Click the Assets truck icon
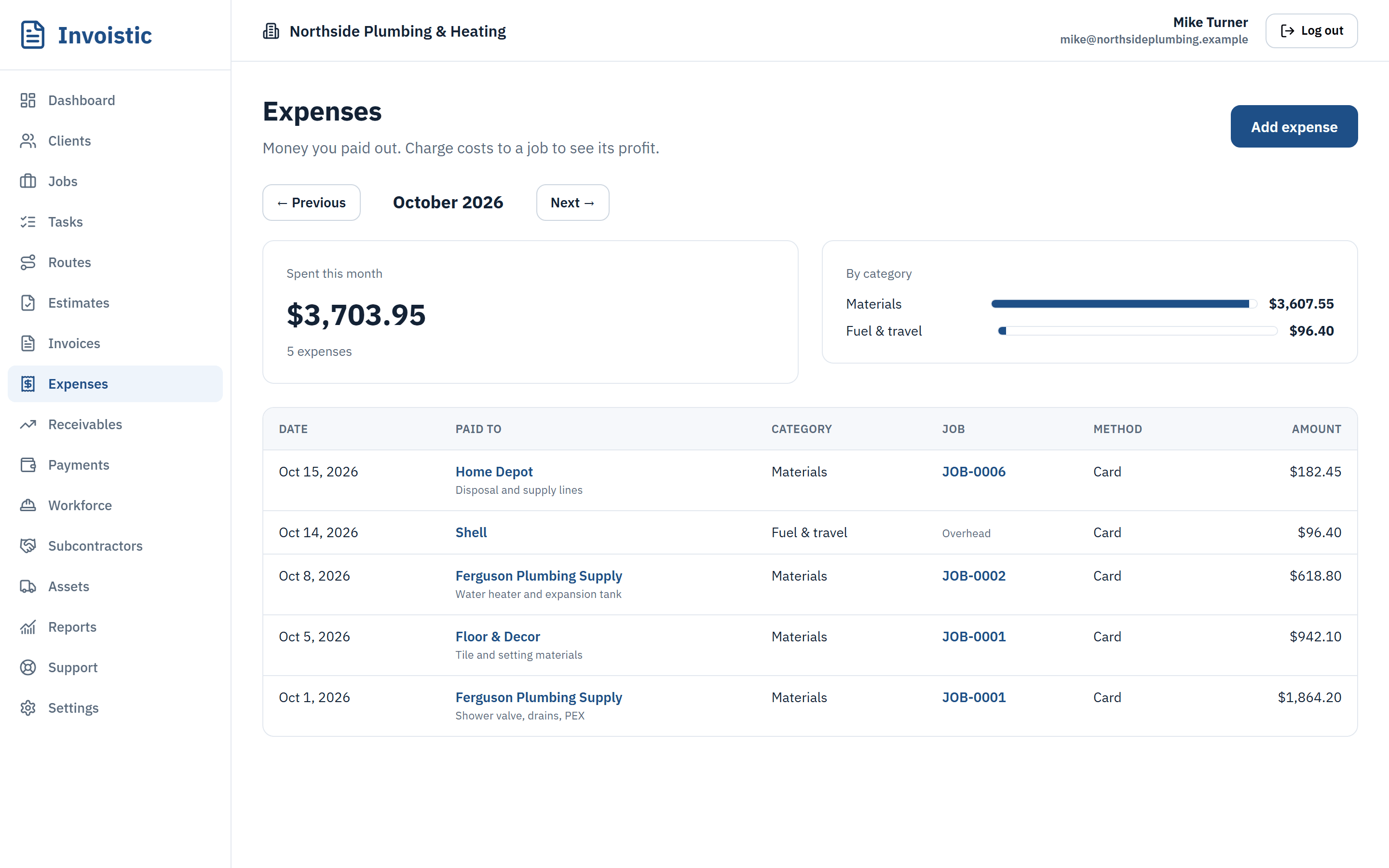 (x=28, y=586)
